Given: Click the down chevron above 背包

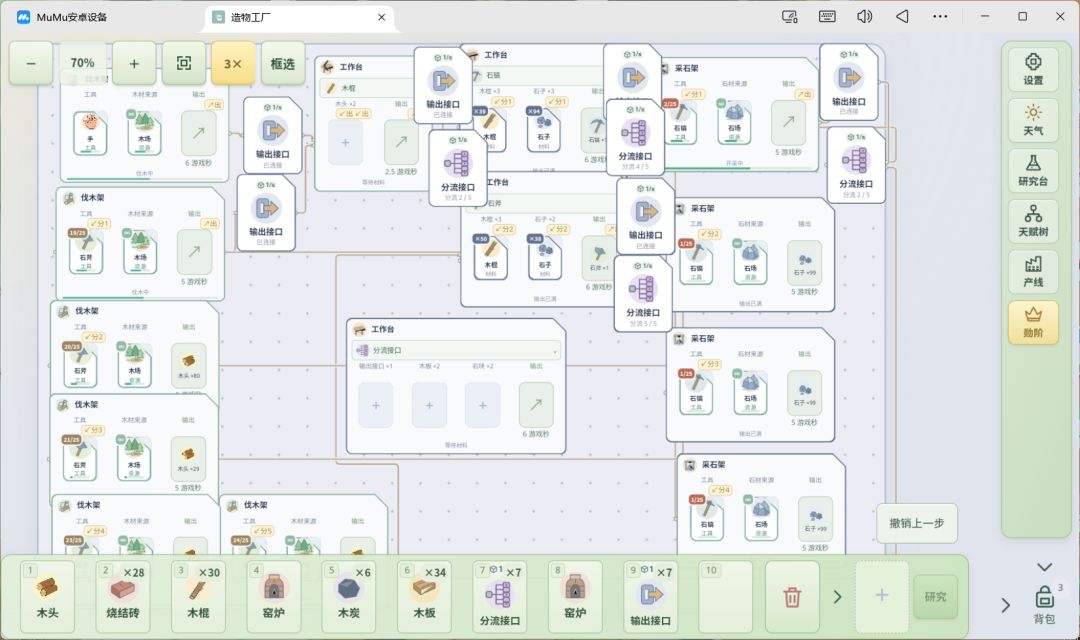Looking at the screenshot, I should tap(1044, 567).
